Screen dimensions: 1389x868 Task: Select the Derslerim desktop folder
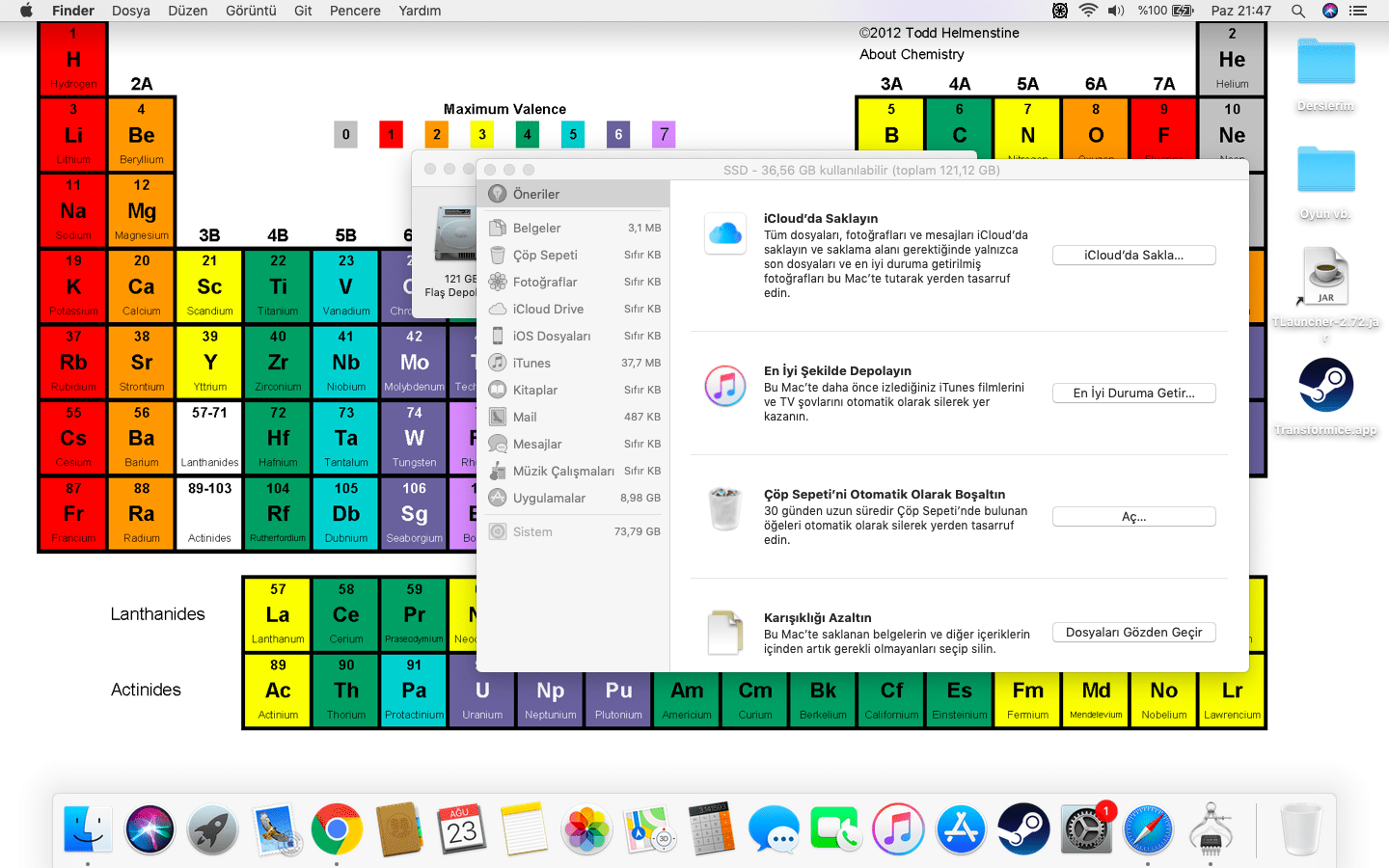tap(1326, 73)
